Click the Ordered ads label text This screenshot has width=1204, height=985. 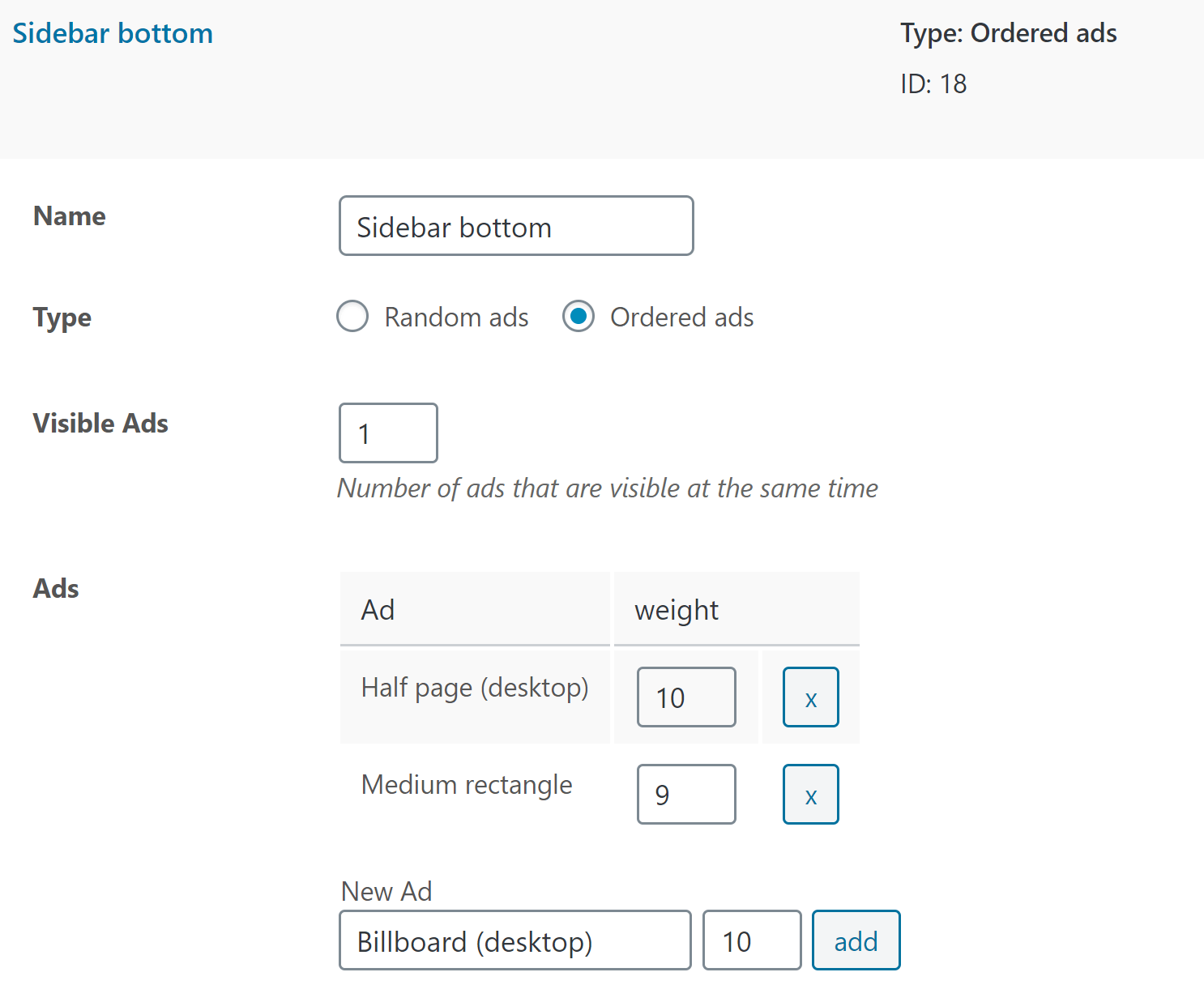682,317
